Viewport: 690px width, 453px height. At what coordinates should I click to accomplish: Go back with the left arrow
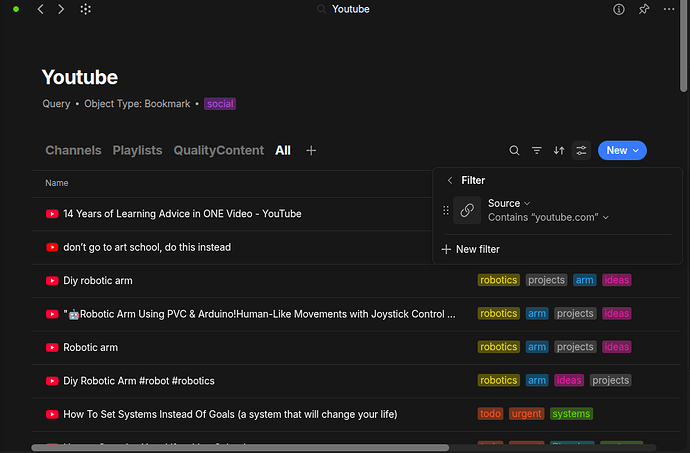(x=40, y=9)
